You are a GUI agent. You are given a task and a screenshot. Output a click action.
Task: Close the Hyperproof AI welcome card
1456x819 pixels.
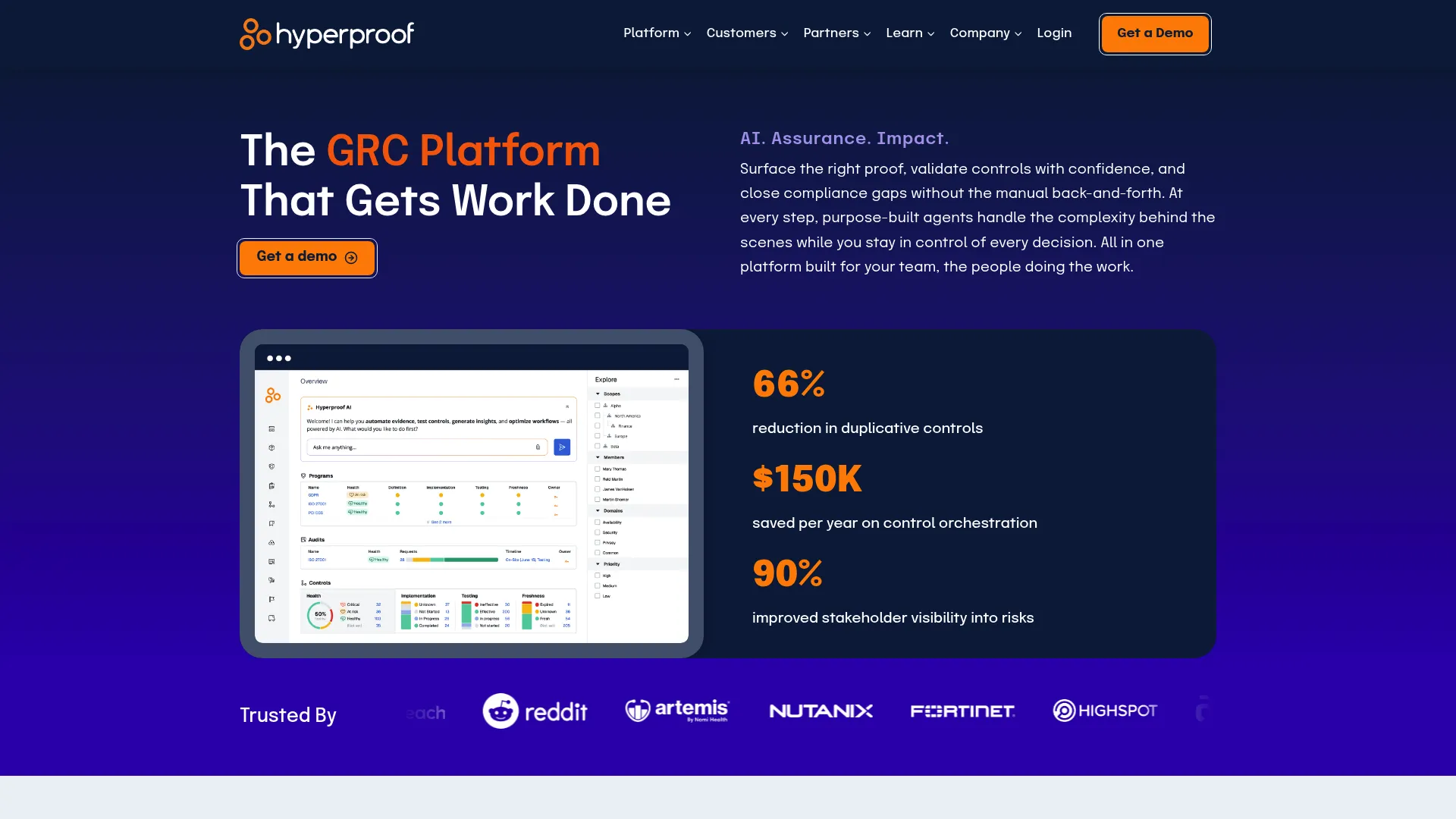point(567,406)
